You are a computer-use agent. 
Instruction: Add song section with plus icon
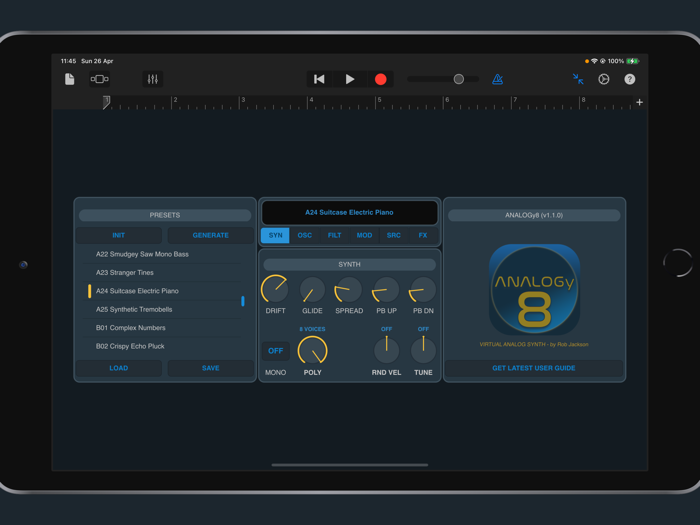(639, 102)
